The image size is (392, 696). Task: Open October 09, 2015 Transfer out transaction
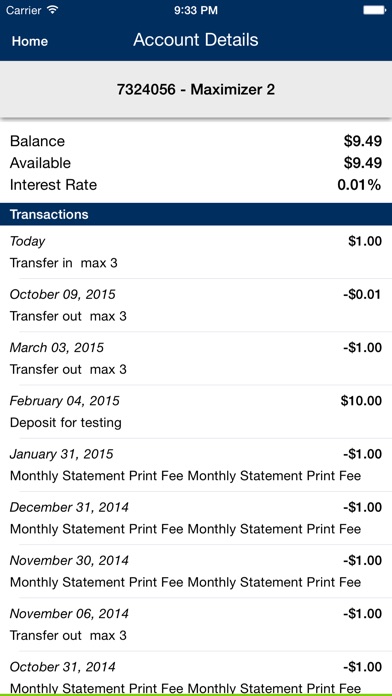point(196,305)
